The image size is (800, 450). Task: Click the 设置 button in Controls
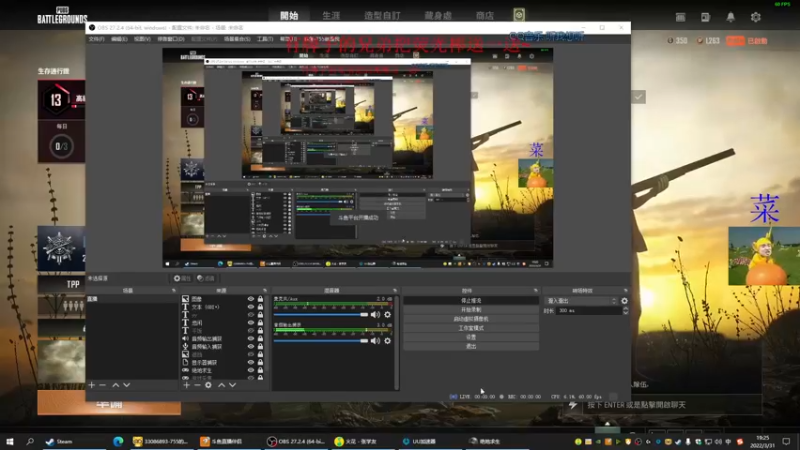click(x=471, y=337)
